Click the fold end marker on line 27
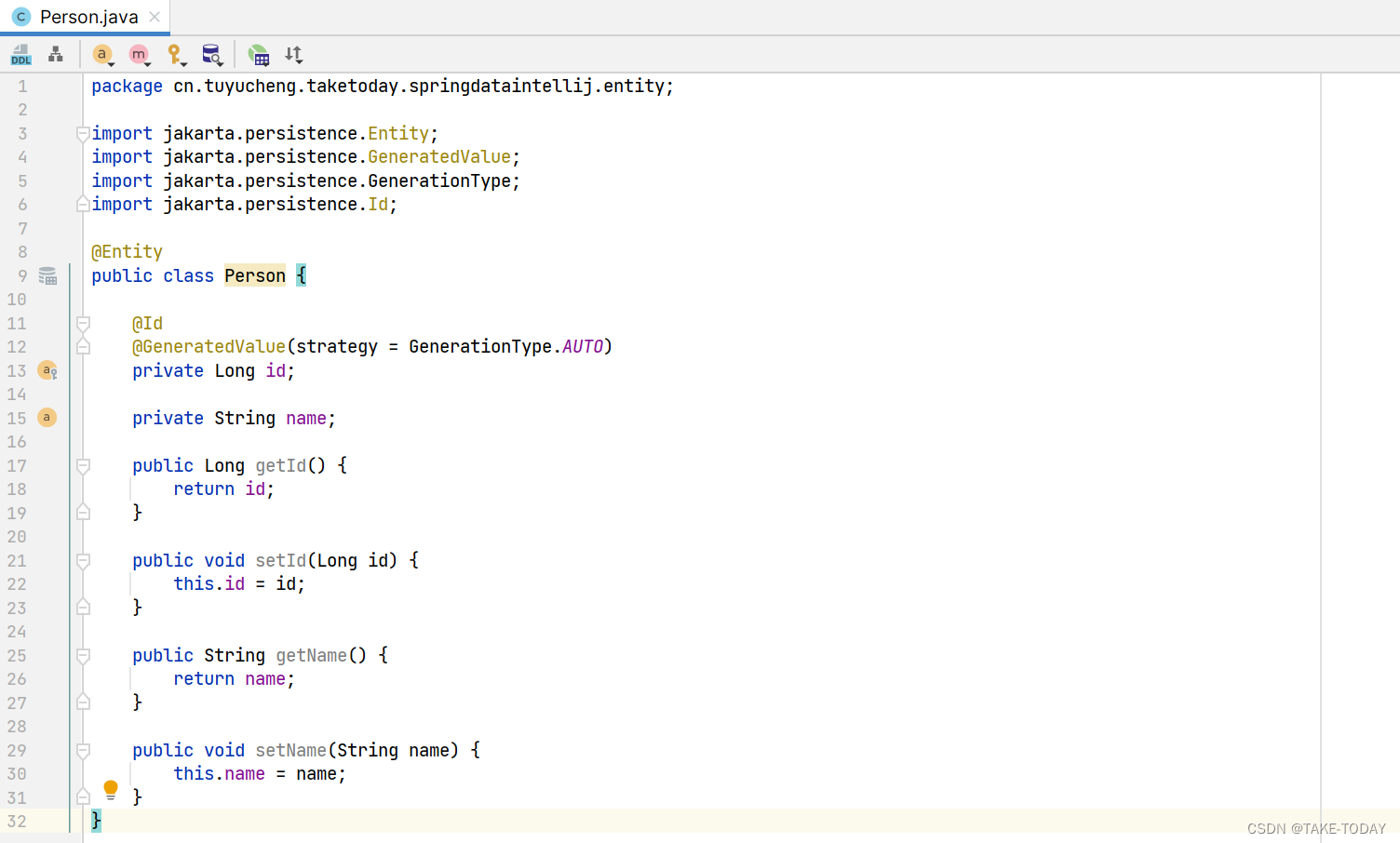 coord(83,702)
